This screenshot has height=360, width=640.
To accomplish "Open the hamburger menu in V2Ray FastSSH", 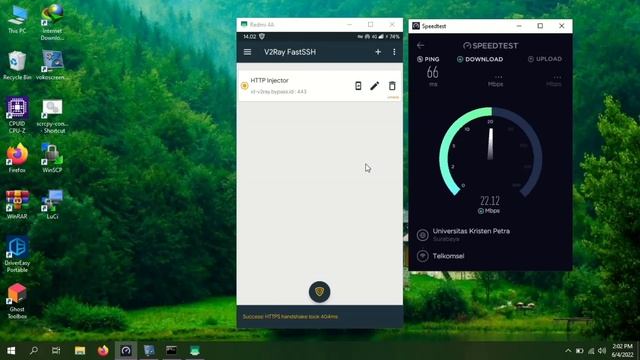I will click(247, 52).
